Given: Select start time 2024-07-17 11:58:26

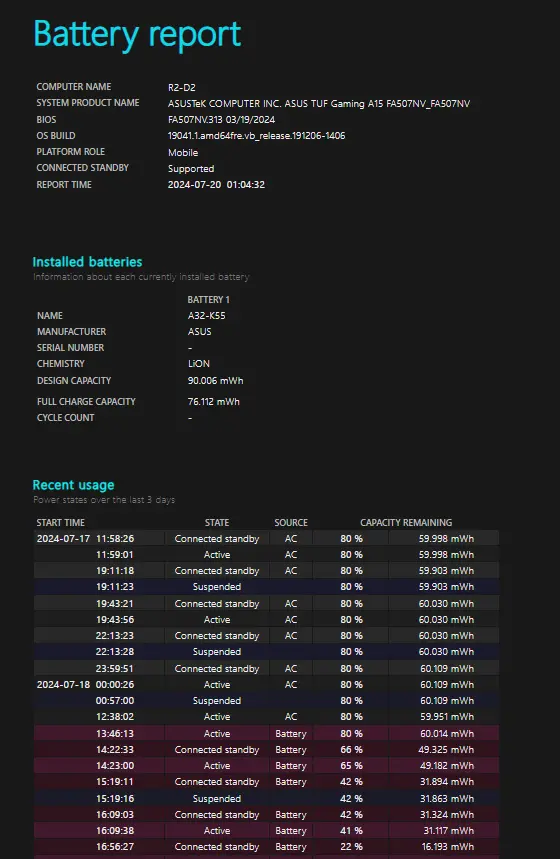Looking at the screenshot, I should pyautogui.click(x=85, y=539).
